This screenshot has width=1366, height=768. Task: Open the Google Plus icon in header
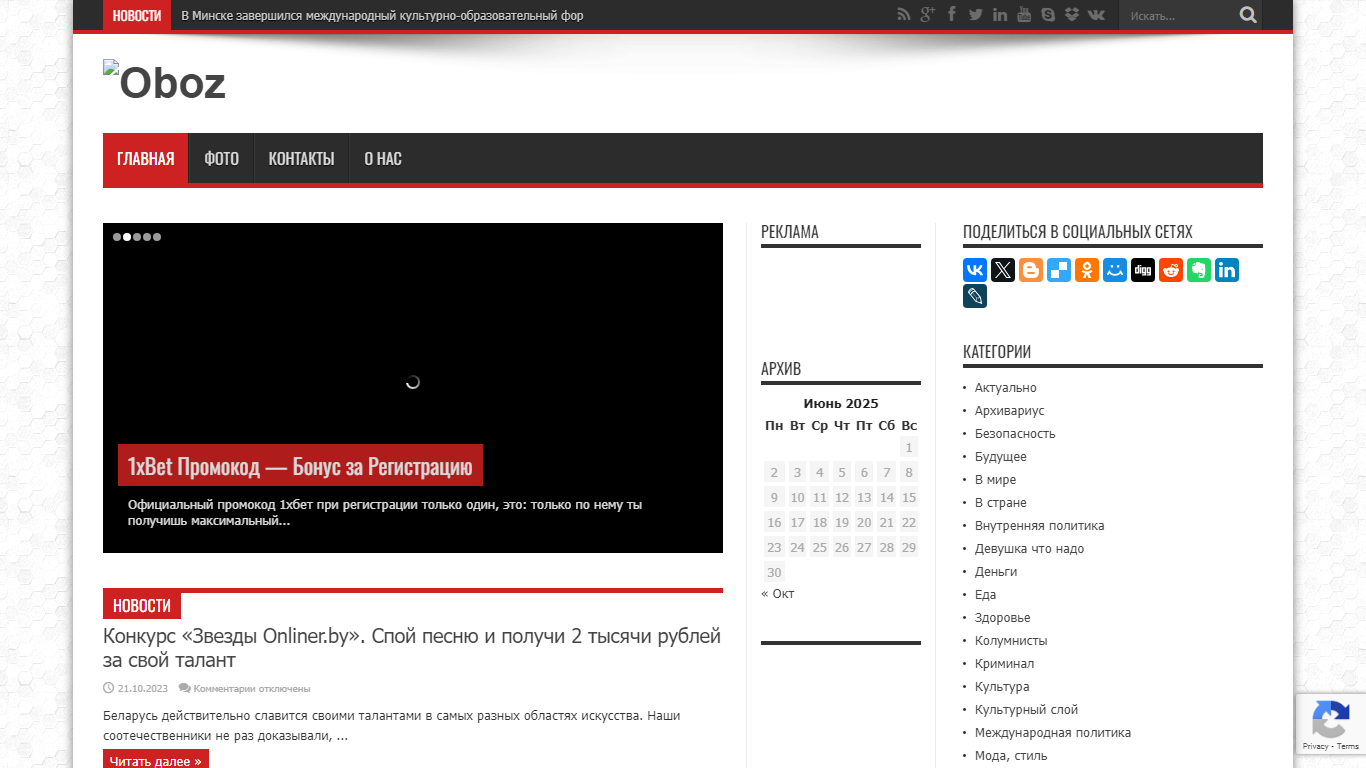pos(928,14)
